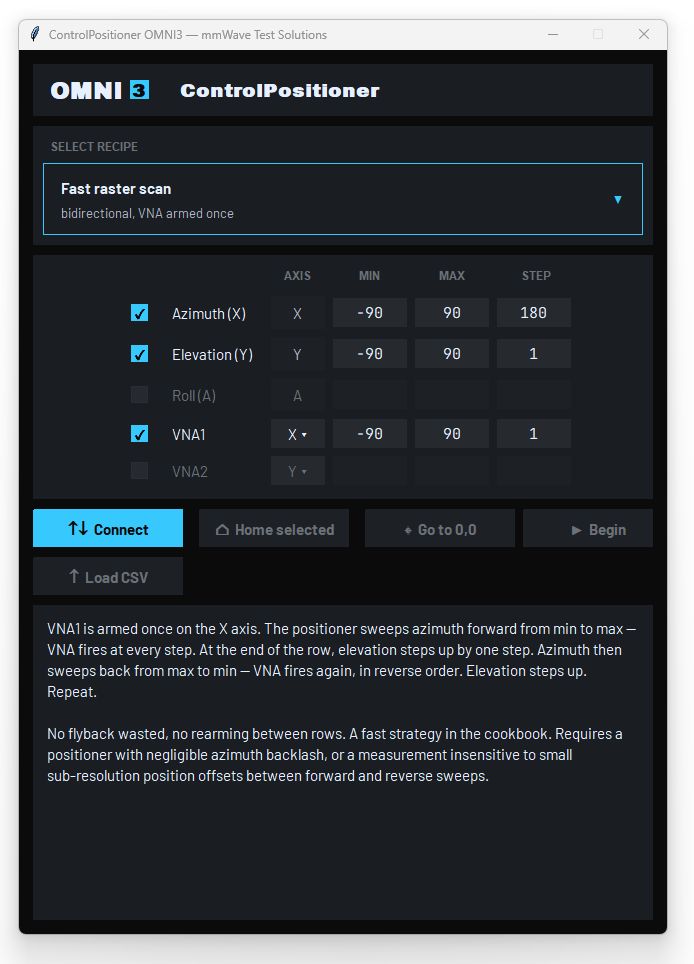
Task: Click the upload arrow icon beside Load CSV
Action: point(74,576)
